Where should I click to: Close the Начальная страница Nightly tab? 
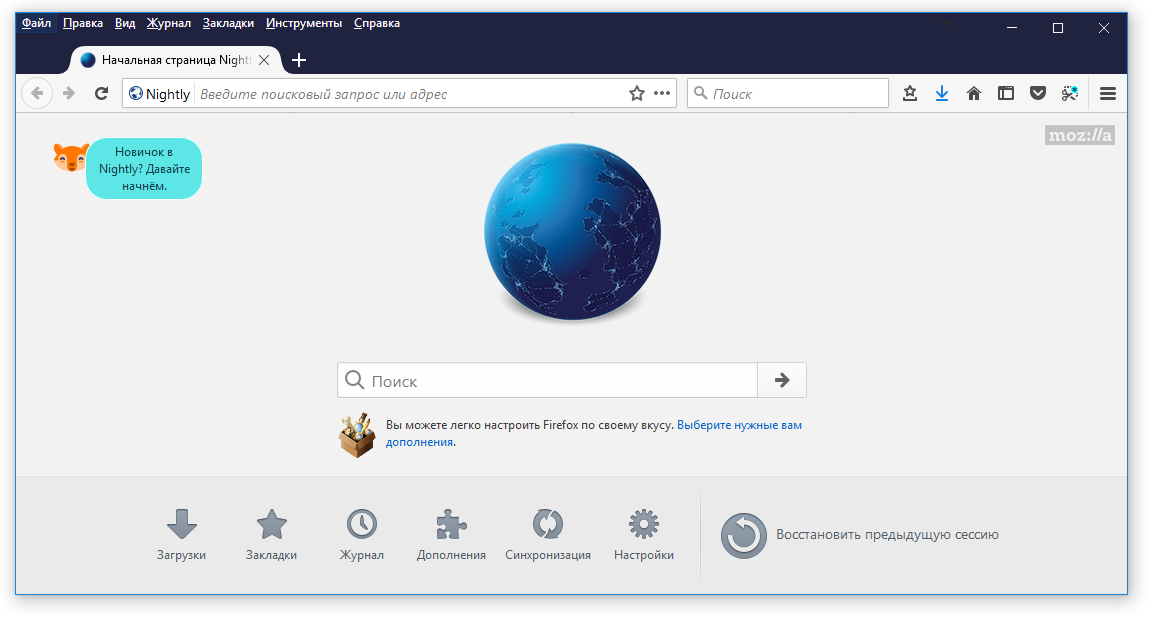[264, 60]
